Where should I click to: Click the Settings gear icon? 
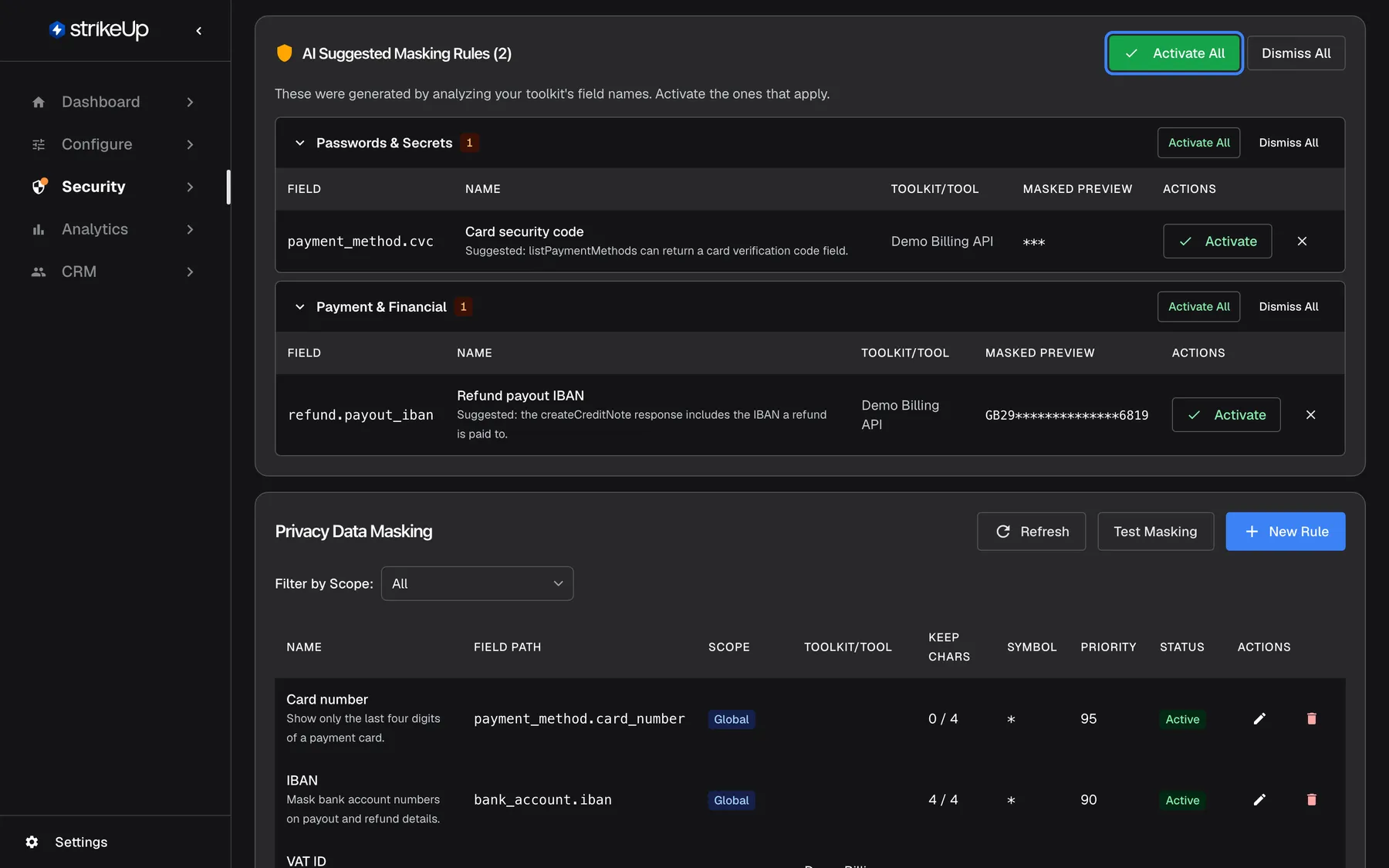point(32,842)
